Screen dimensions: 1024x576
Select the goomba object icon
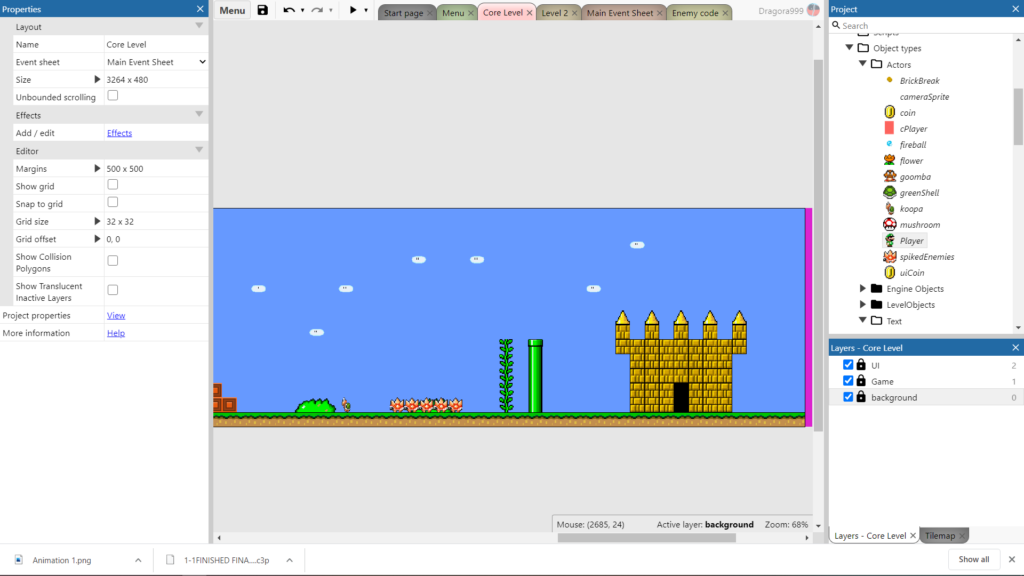tap(889, 176)
